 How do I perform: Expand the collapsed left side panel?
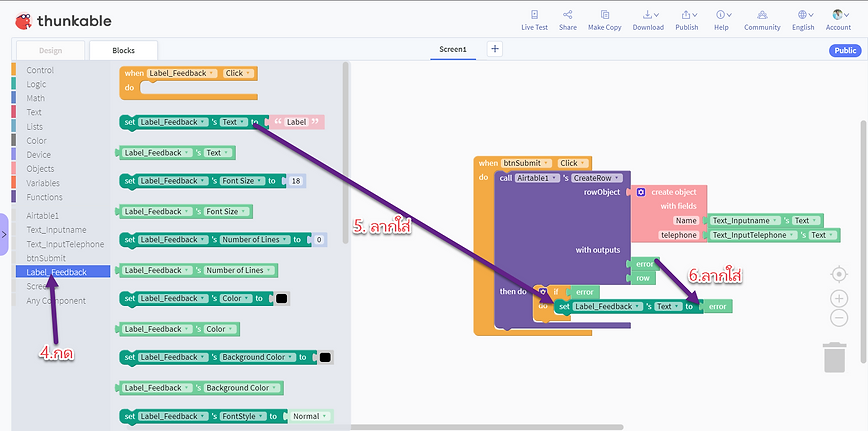click(4, 234)
